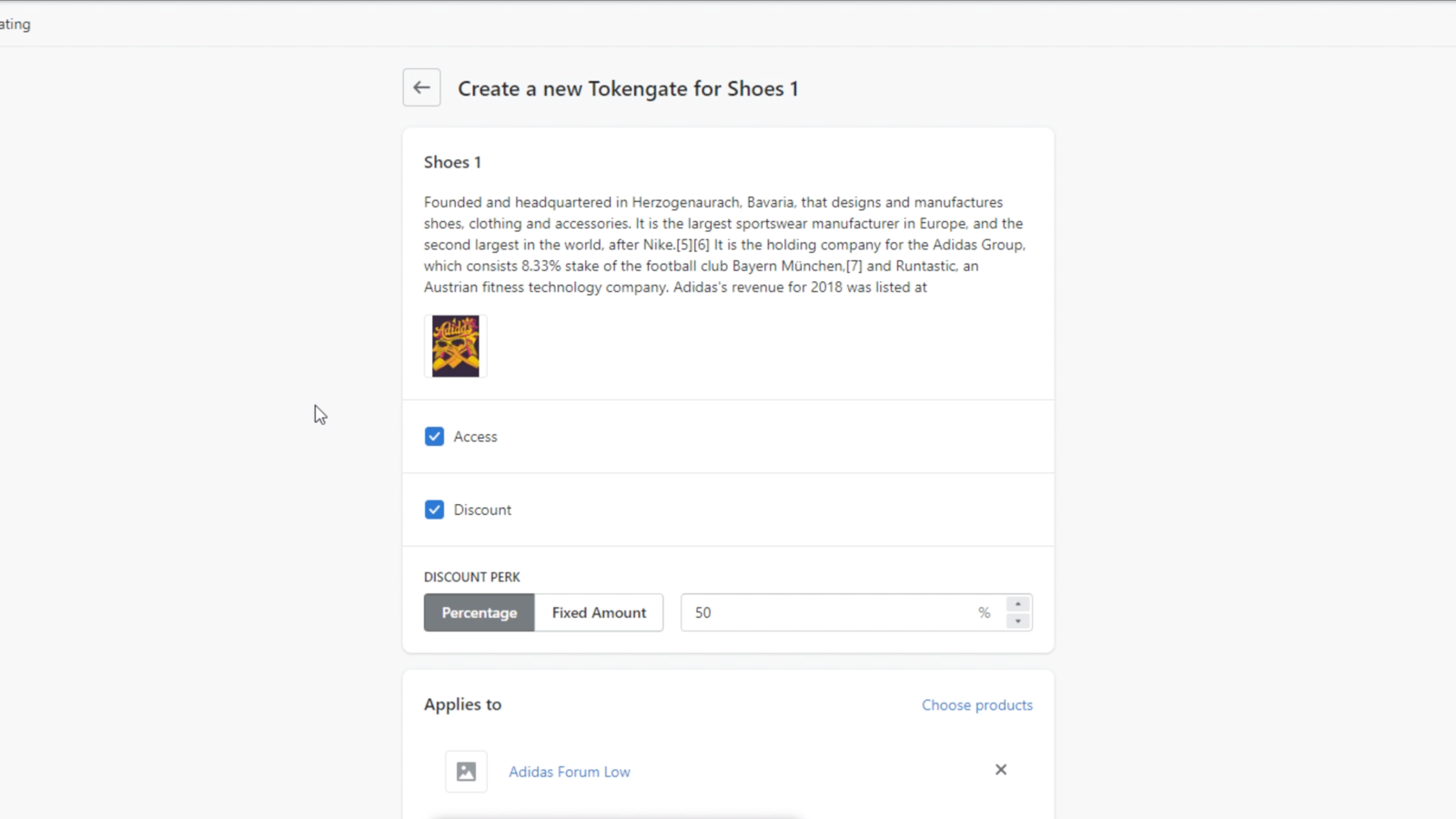Click the page title 'Create a new Tokengate for Shoes 1'
The height and width of the screenshot is (819, 1456).
point(628,88)
